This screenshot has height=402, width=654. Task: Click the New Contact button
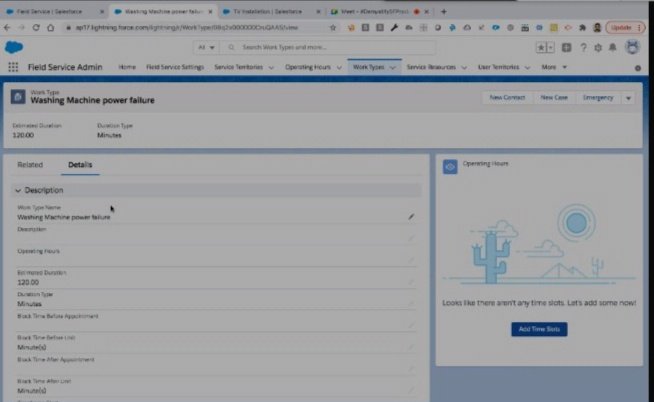(507, 98)
